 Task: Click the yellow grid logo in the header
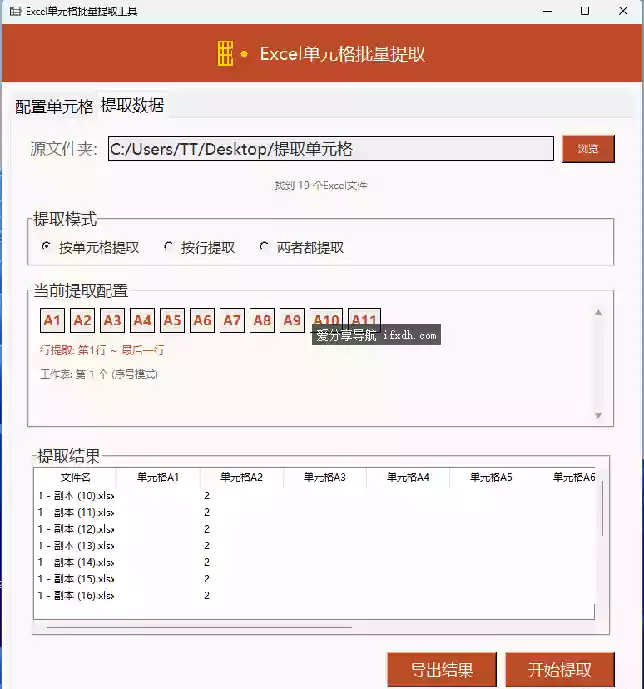tap(225, 54)
